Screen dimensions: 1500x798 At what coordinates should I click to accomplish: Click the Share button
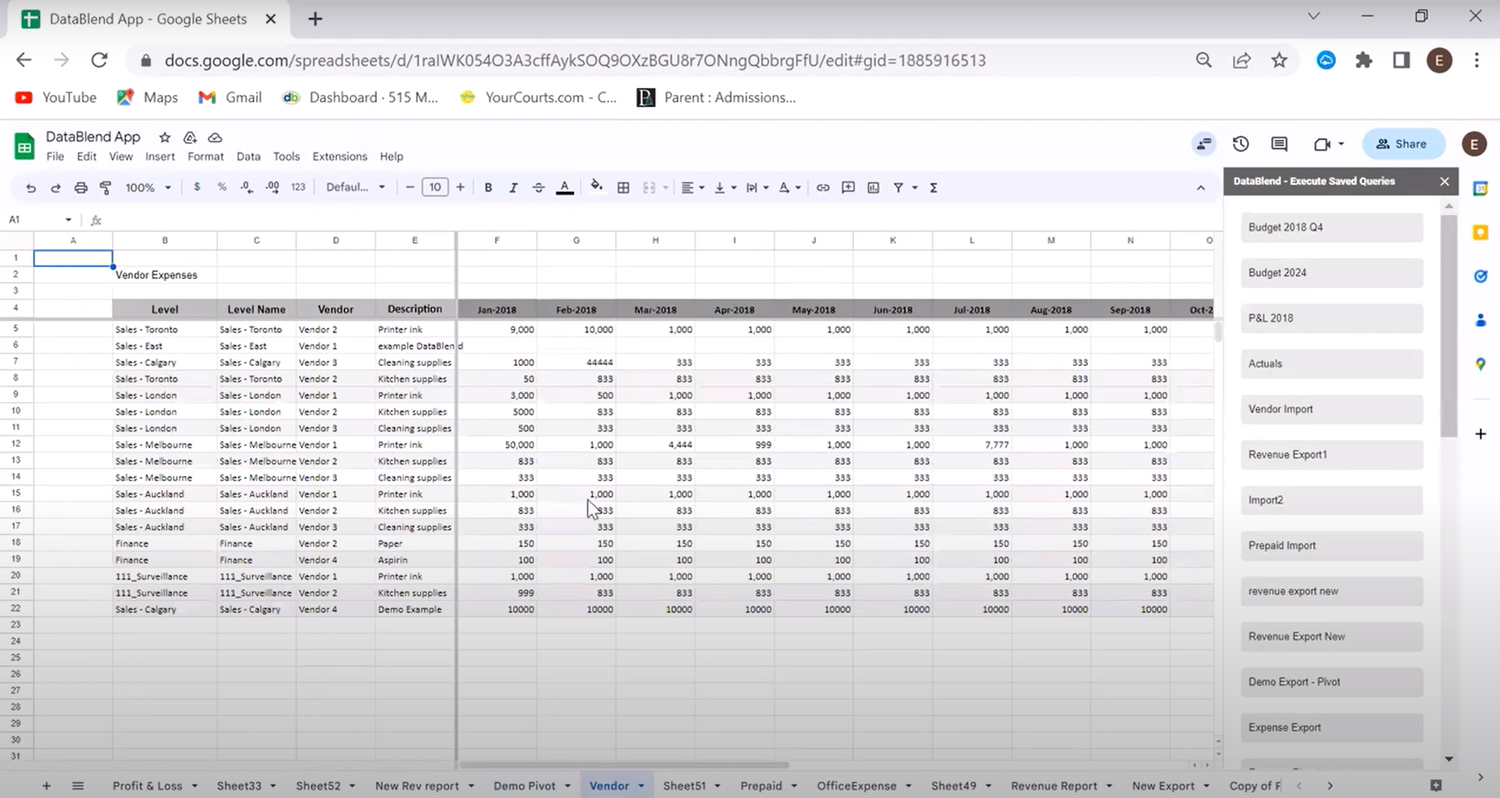tap(1403, 144)
